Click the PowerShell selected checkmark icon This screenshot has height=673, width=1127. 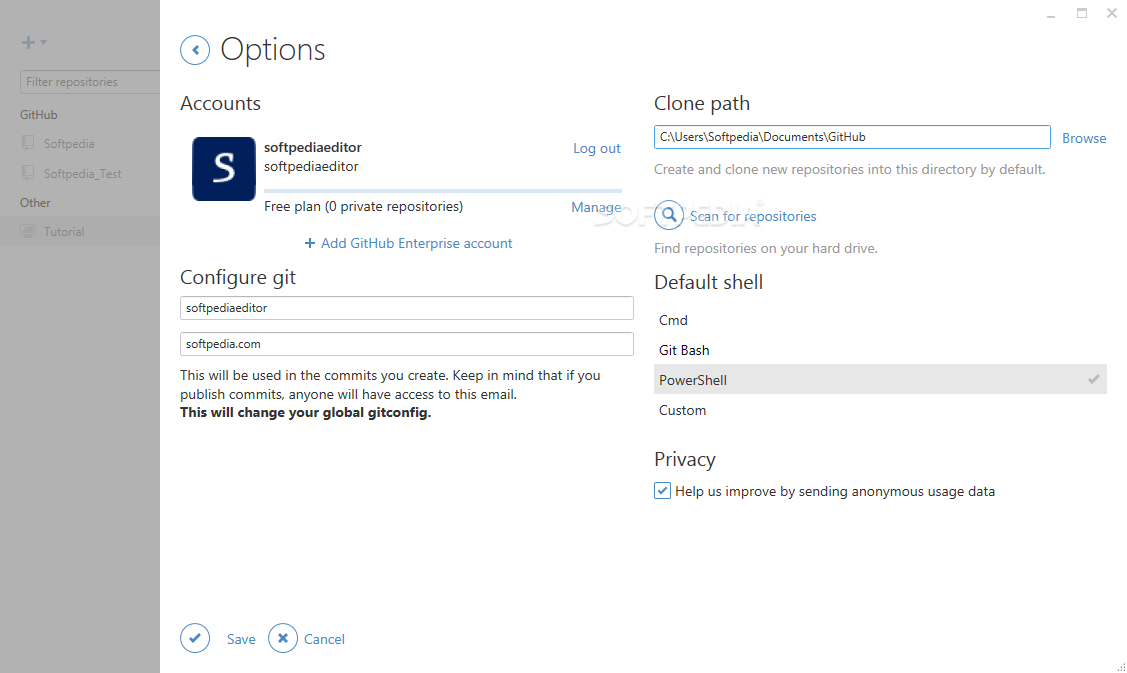tap(1093, 379)
